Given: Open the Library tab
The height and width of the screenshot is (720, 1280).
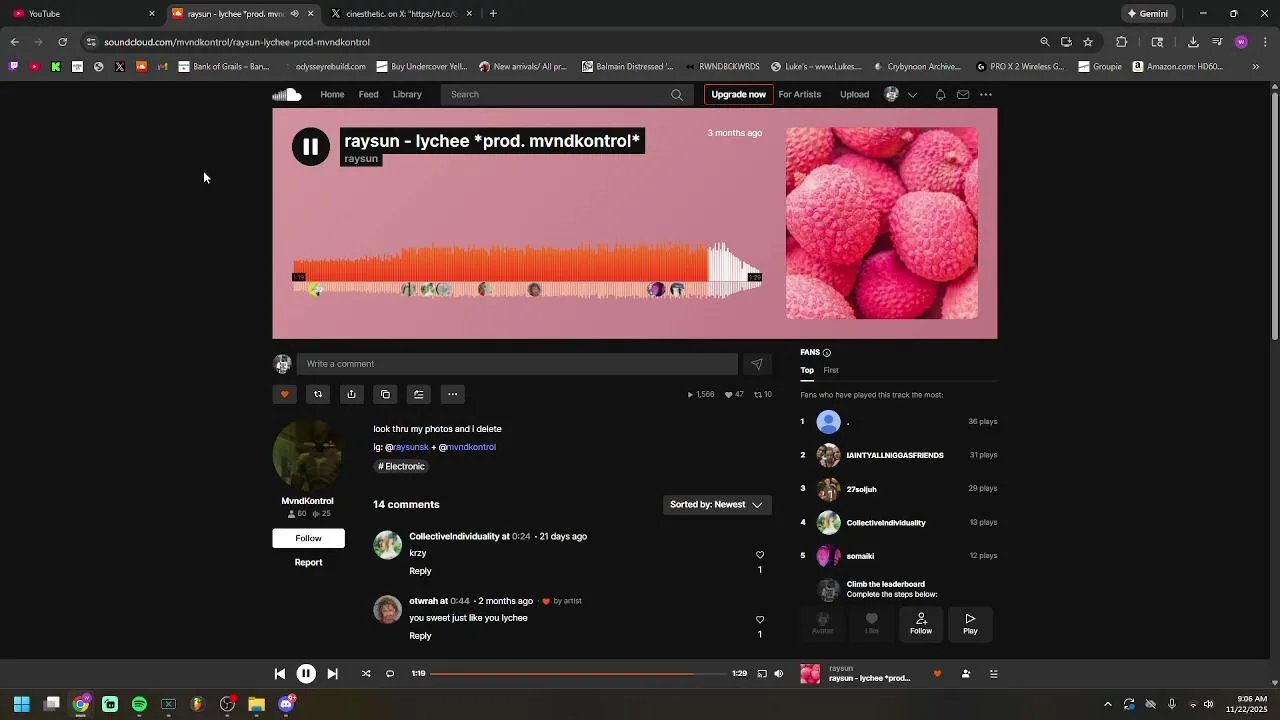Looking at the screenshot, I should [407, 95].
